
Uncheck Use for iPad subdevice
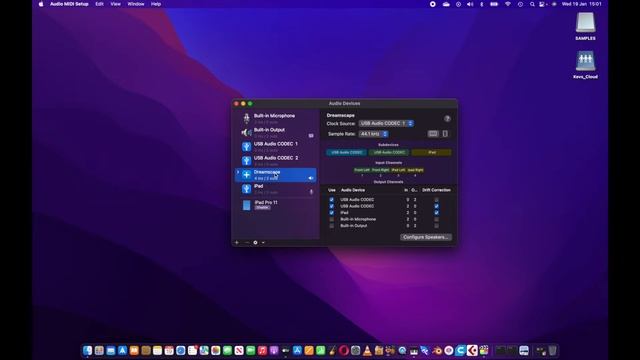(331, 213)
